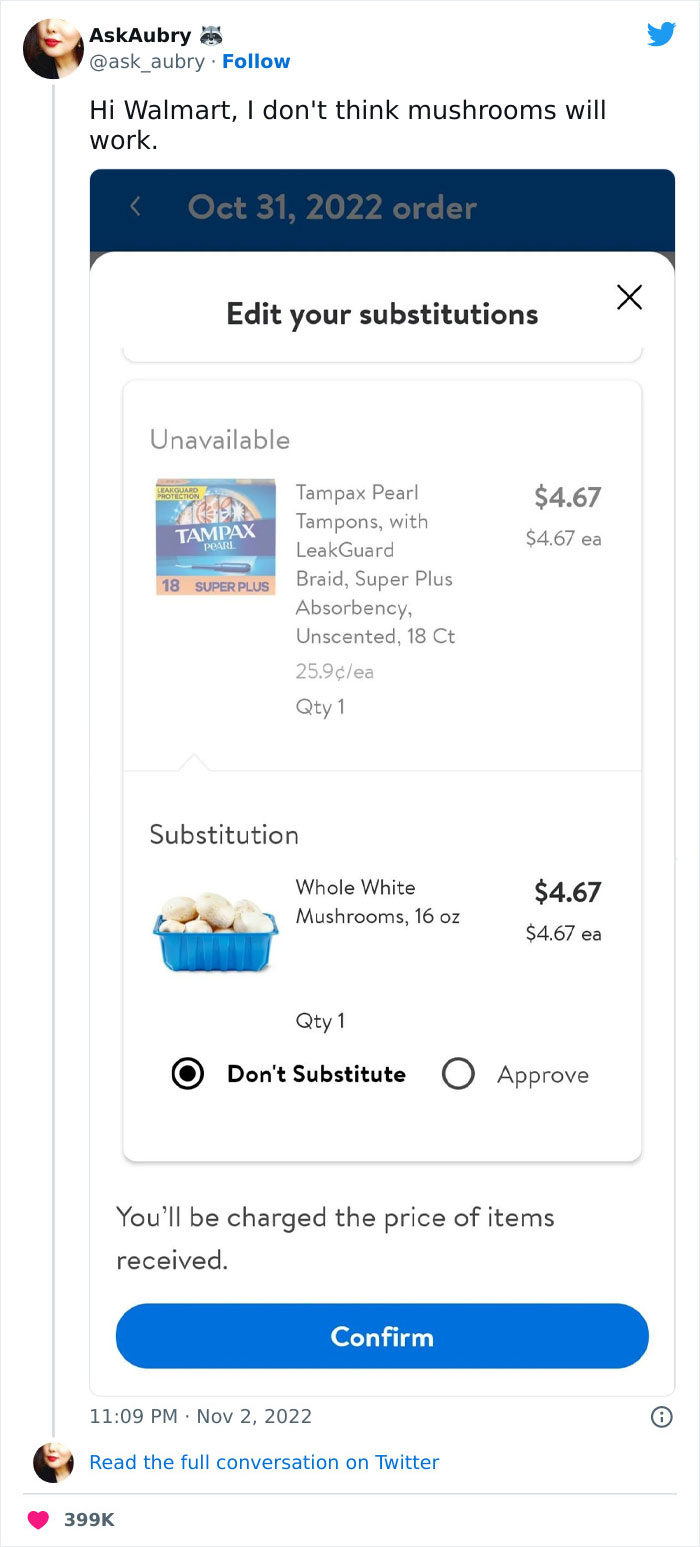
Task: Click the AskAubry profile avatar
Action: [52, 48]
